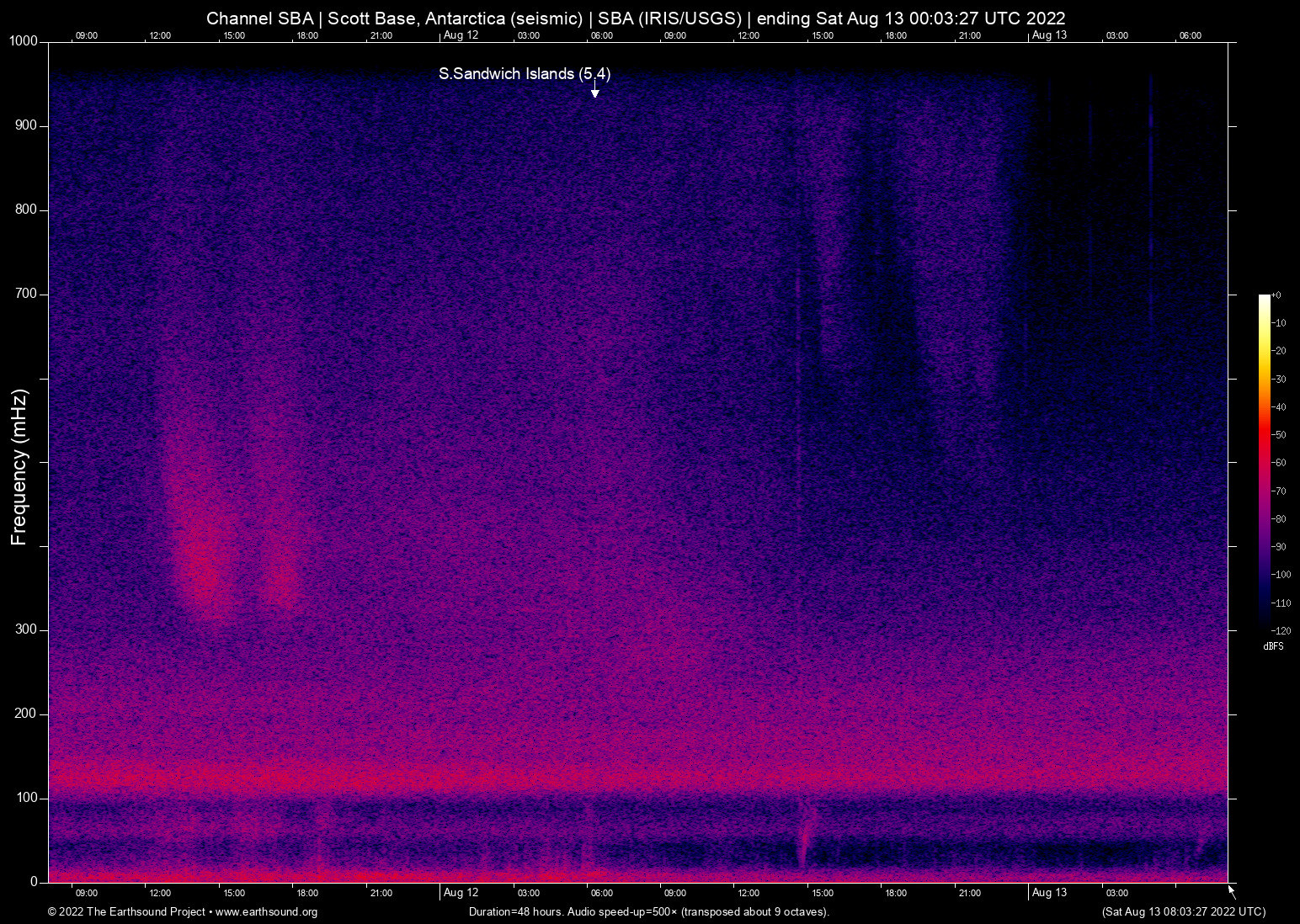Click the 15:00 tick on the top timeline
The width and height of the screenshot is (1300, 924).
(234, 35)
